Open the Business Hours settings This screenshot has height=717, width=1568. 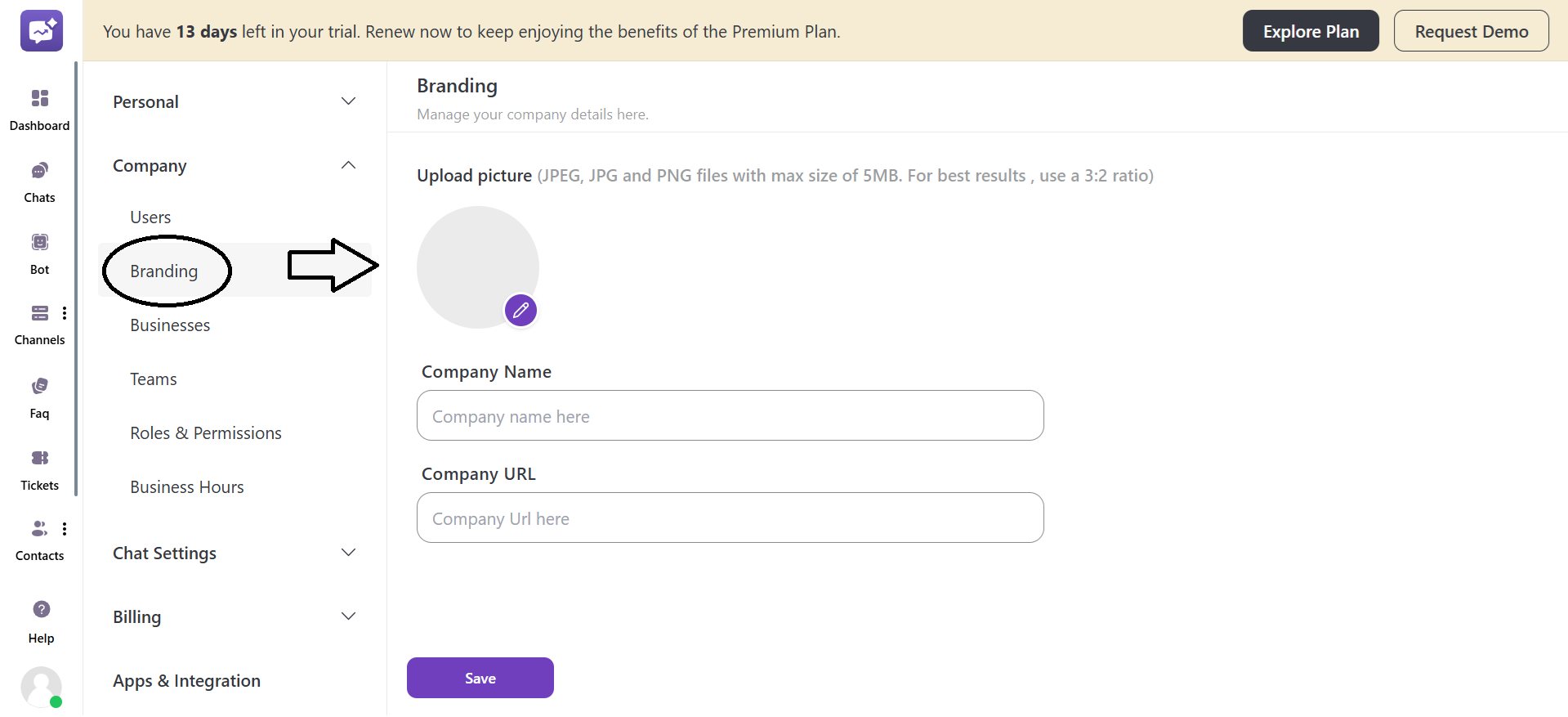click(186, 486)
